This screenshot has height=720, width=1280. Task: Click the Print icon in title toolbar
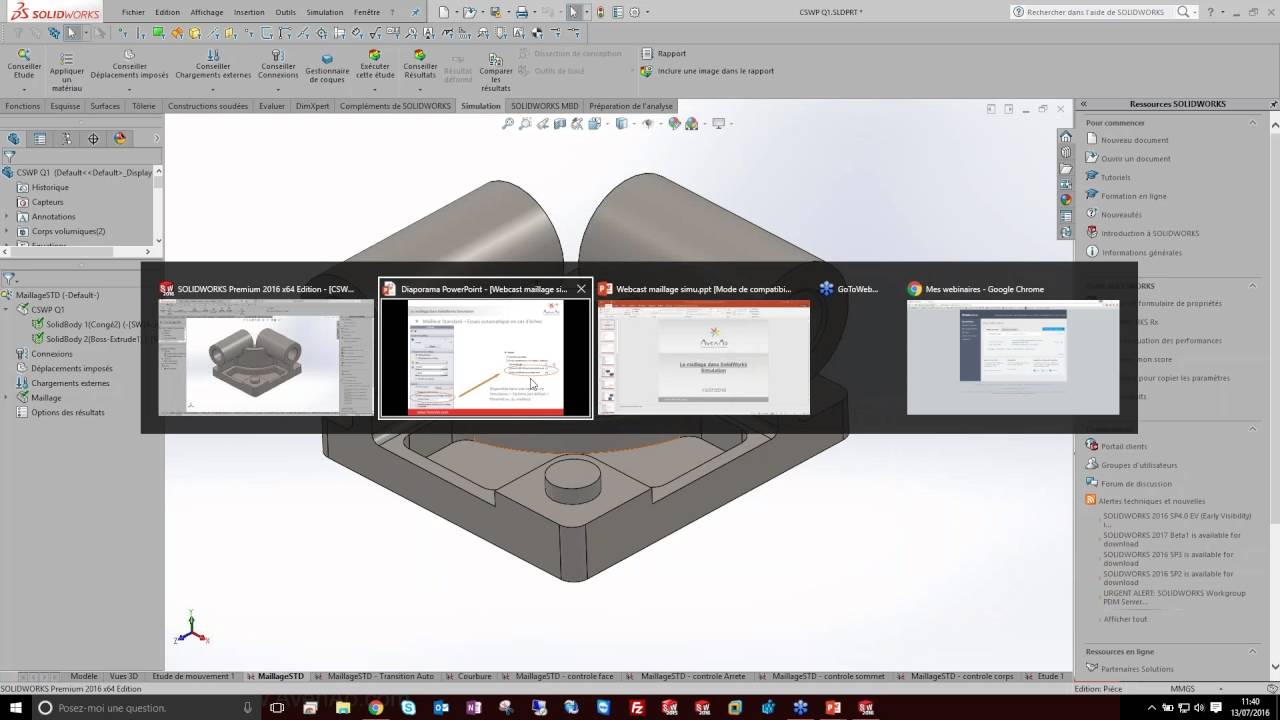click(x=521, y=12)
